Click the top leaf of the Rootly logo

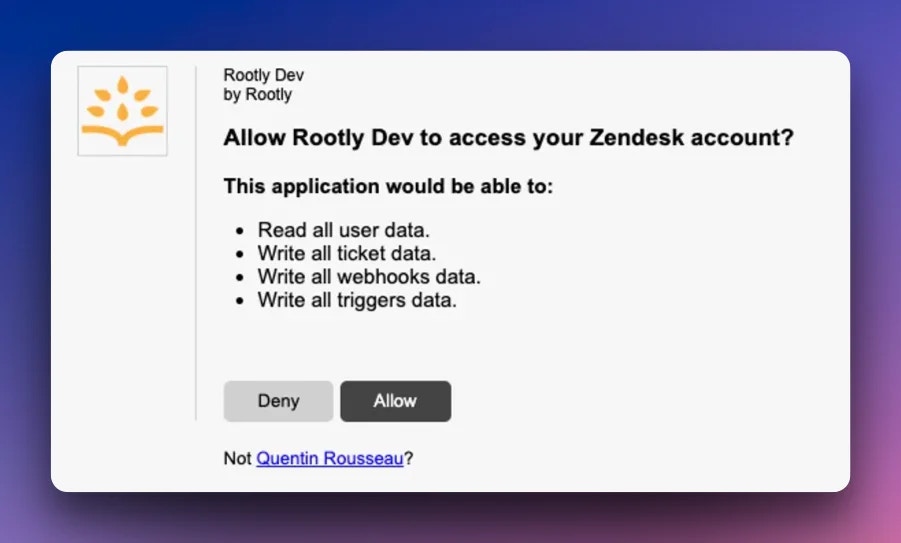point(122,85)
